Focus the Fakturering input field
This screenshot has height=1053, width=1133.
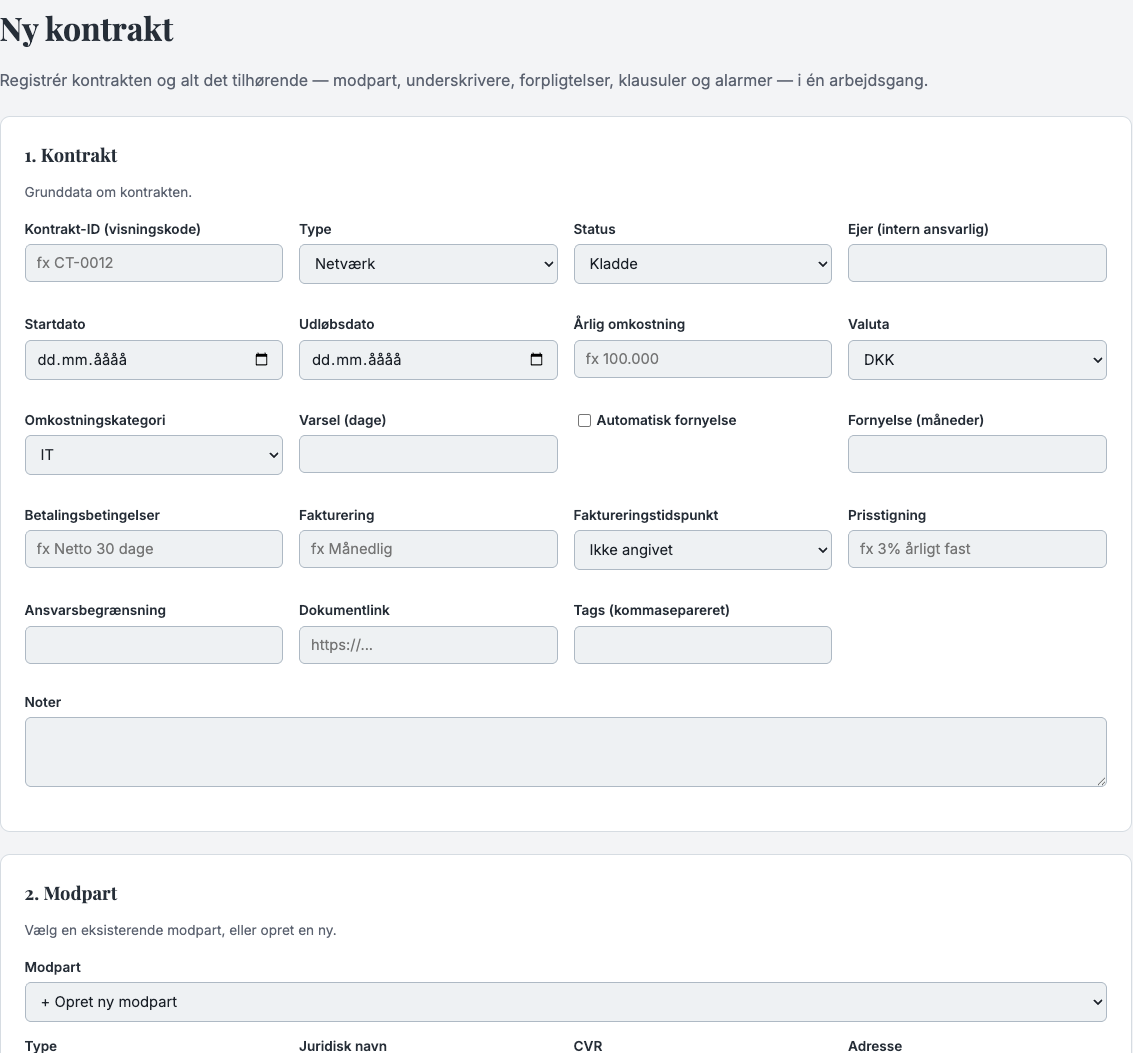click(428, 549)
